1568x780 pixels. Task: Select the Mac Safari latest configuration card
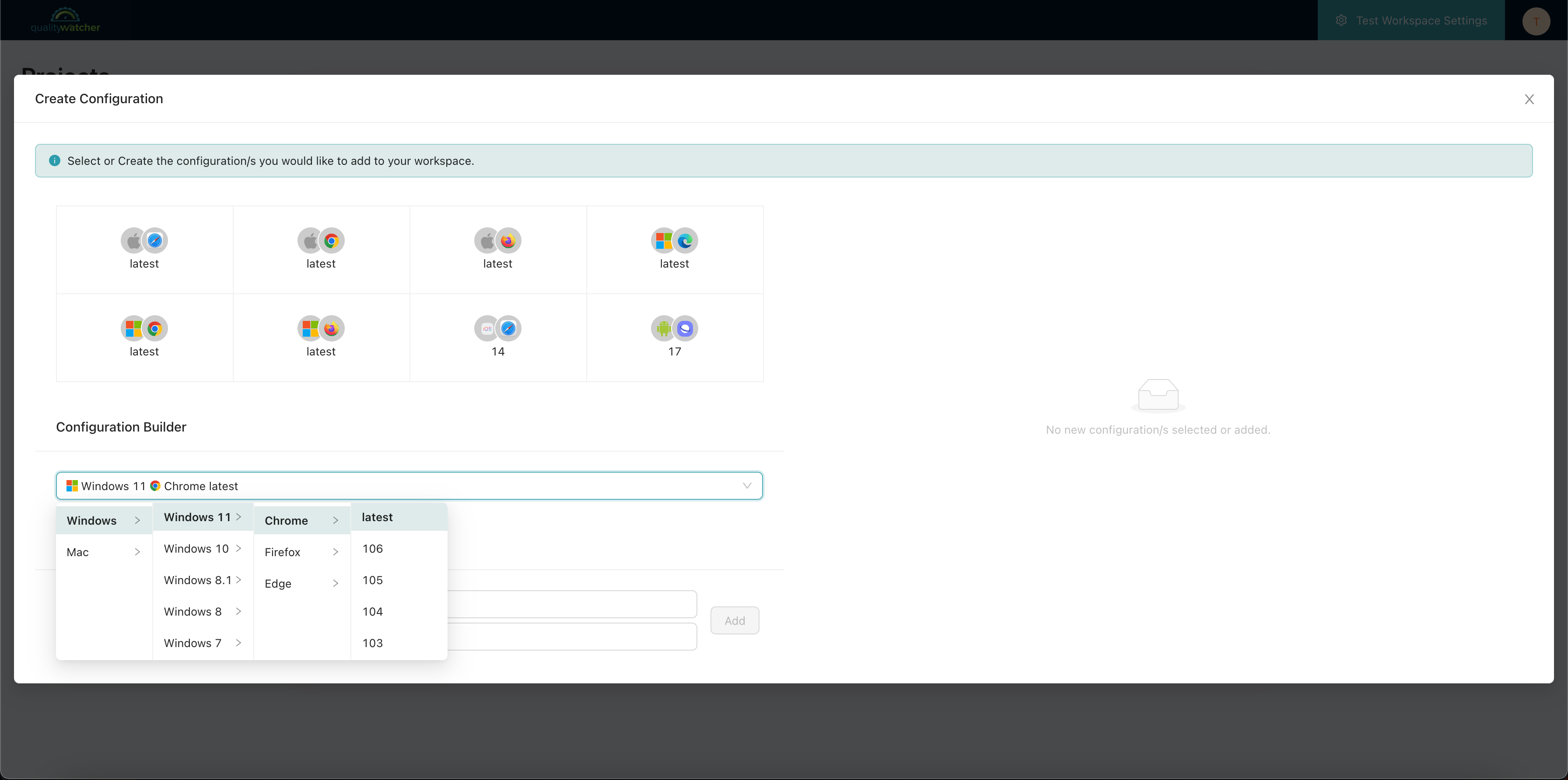144,250
